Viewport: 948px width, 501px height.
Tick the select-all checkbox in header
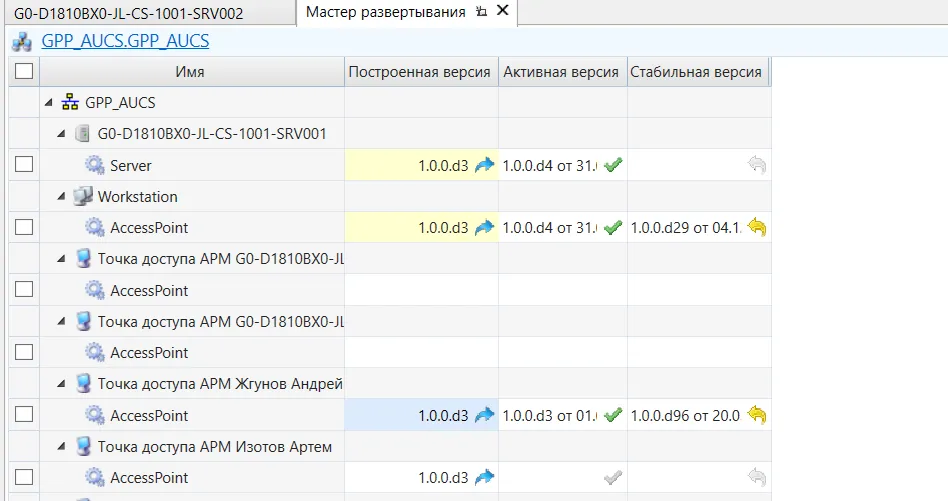click(x=24, y=71)
